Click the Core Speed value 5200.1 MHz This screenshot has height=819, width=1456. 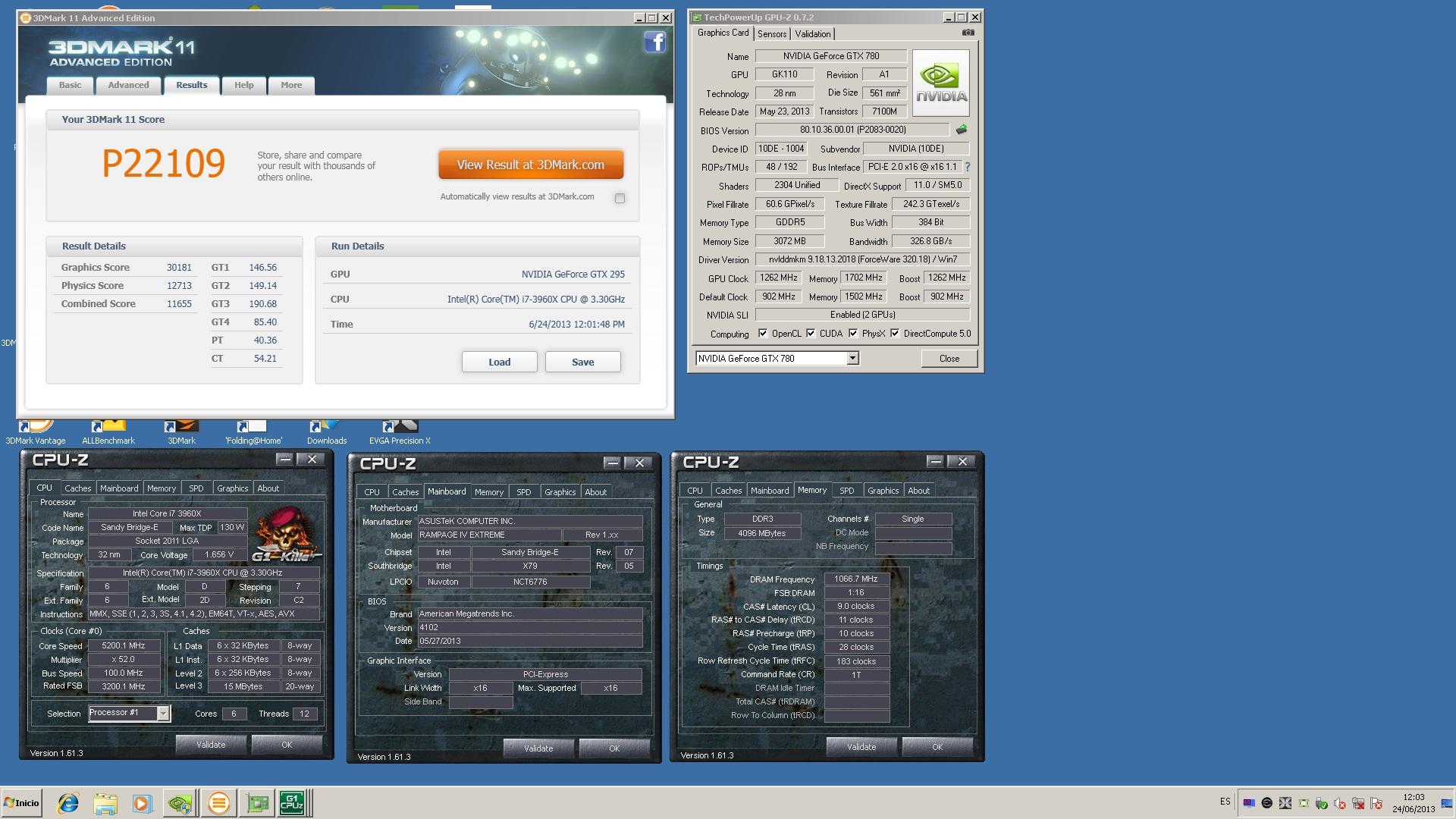(124, 646)
